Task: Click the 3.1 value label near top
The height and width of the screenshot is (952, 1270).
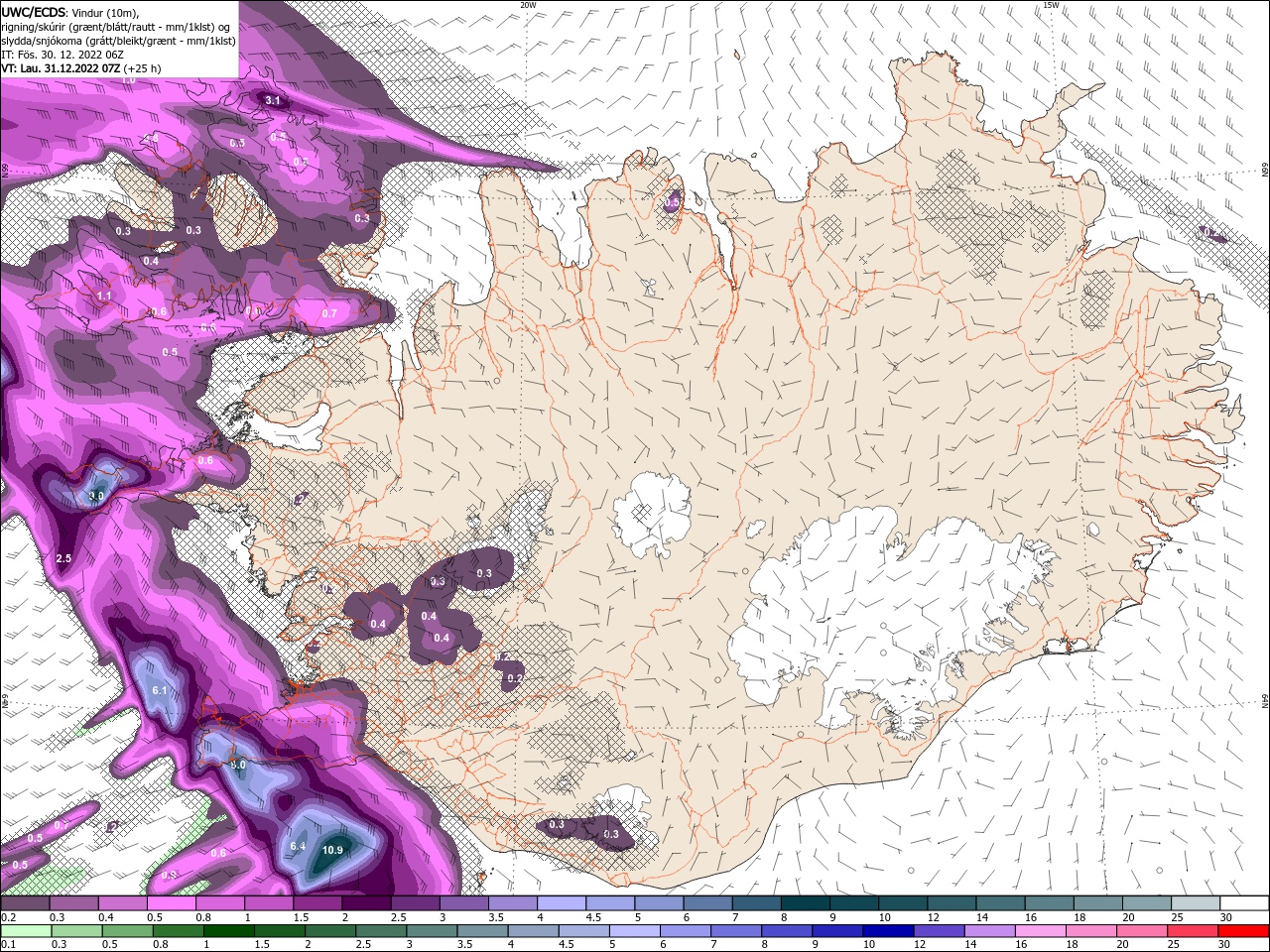Action: click(x=274, y=101)
